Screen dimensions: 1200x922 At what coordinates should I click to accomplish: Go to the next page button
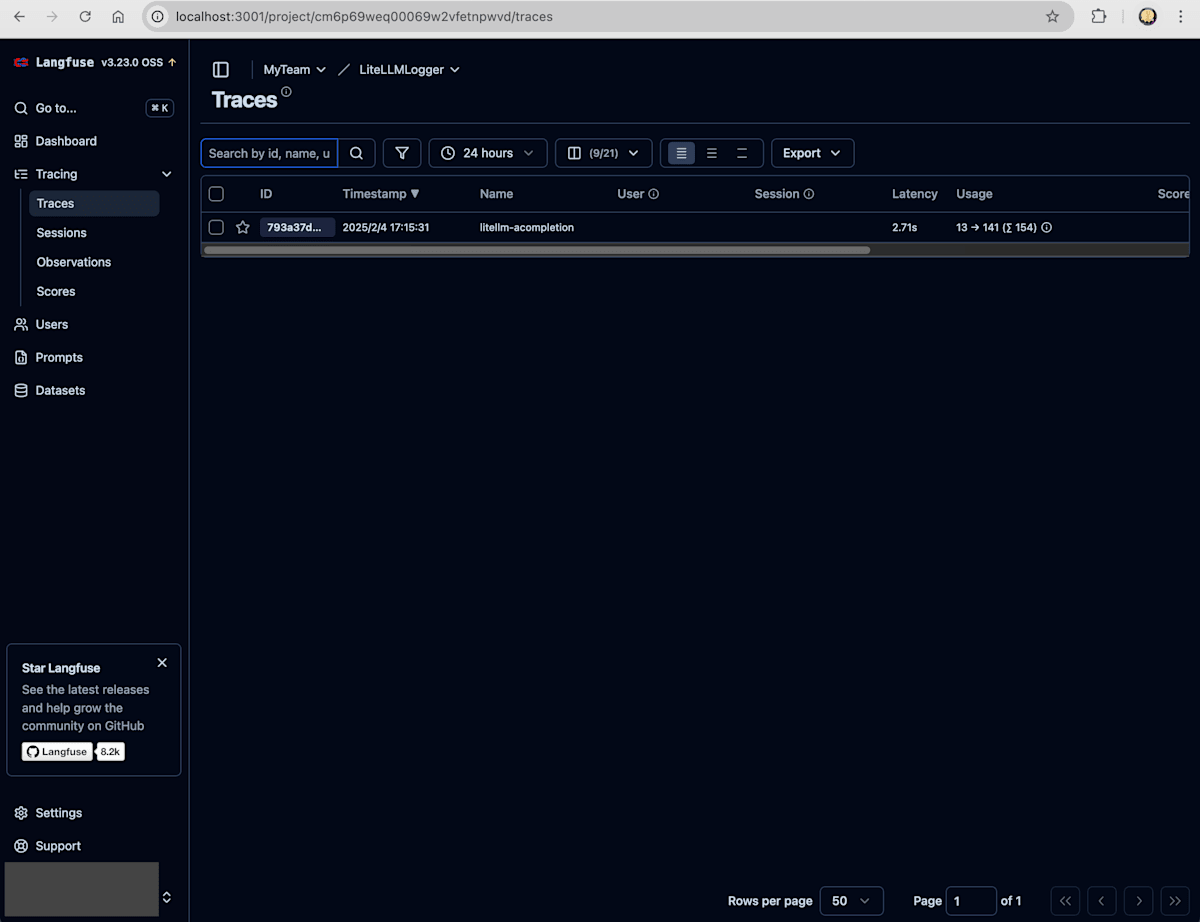click(1138, 901)
